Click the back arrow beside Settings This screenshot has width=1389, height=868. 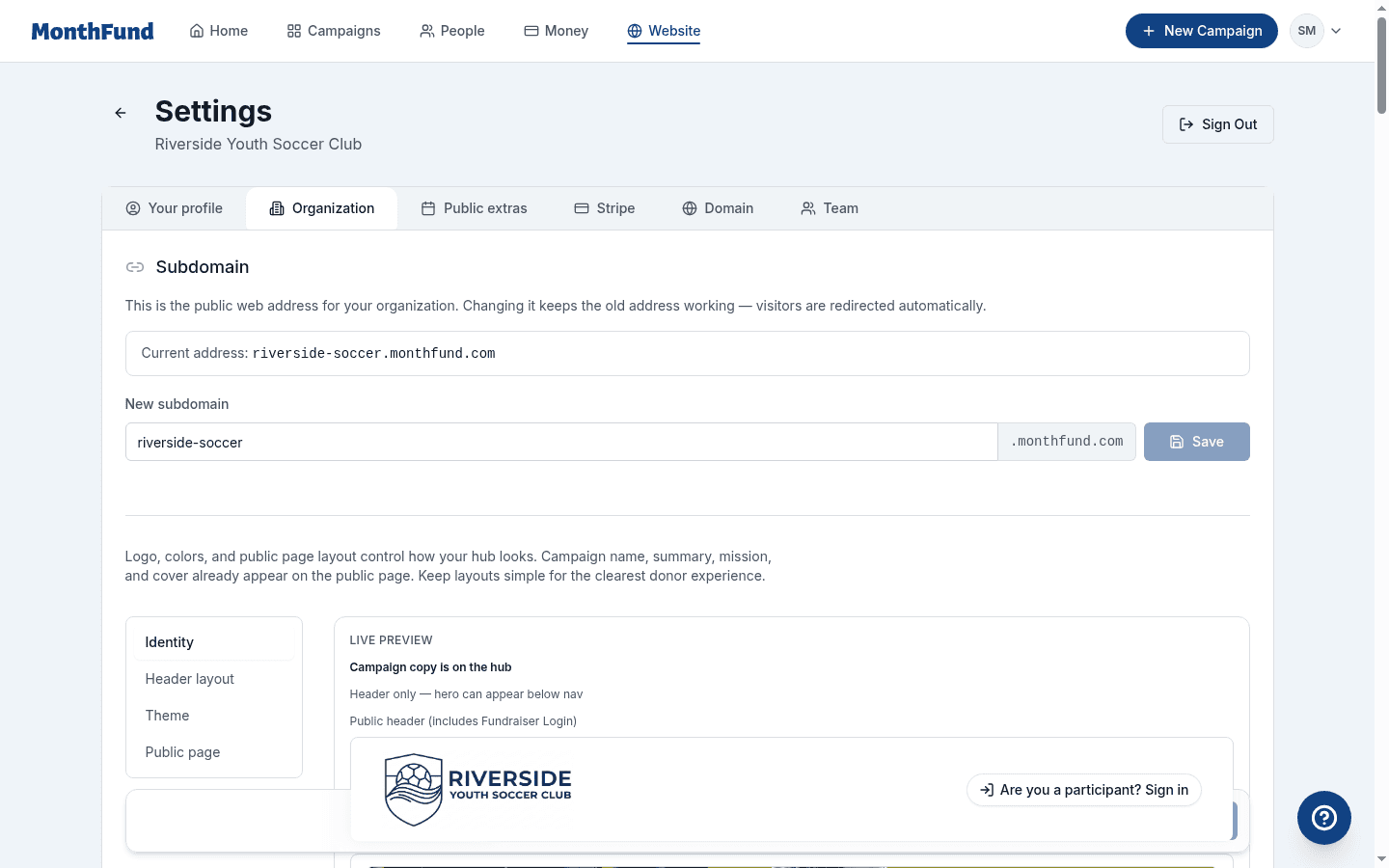pos(121,113)
